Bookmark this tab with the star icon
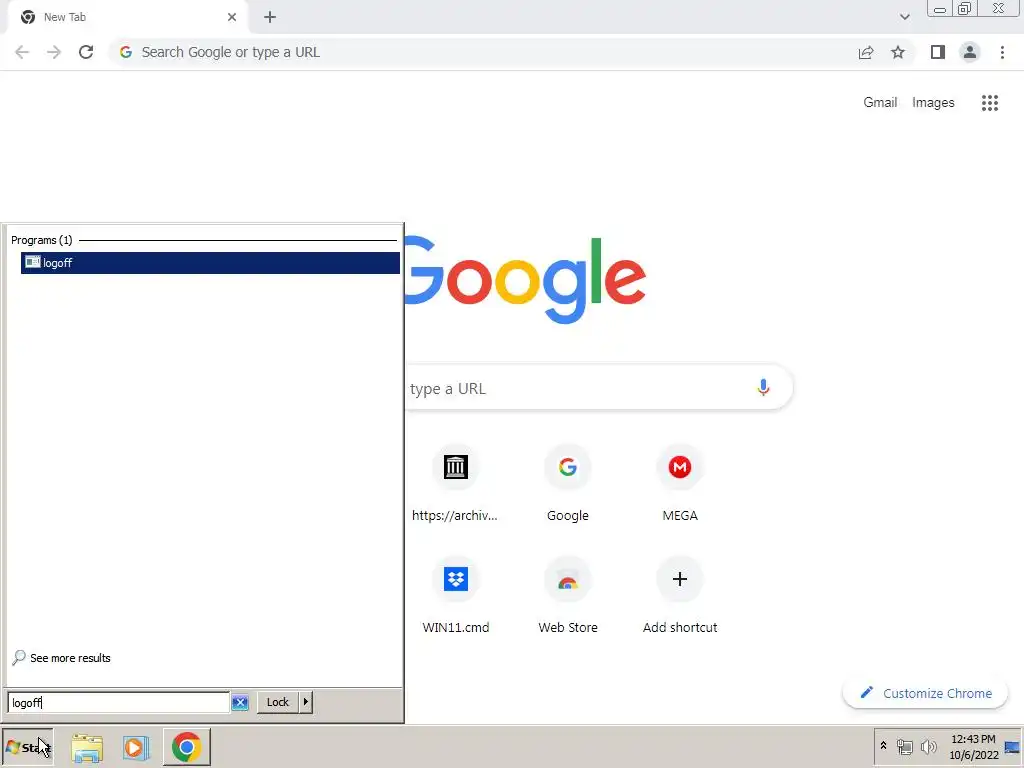Screen dimensions: 1024x768 coord(898,52)
